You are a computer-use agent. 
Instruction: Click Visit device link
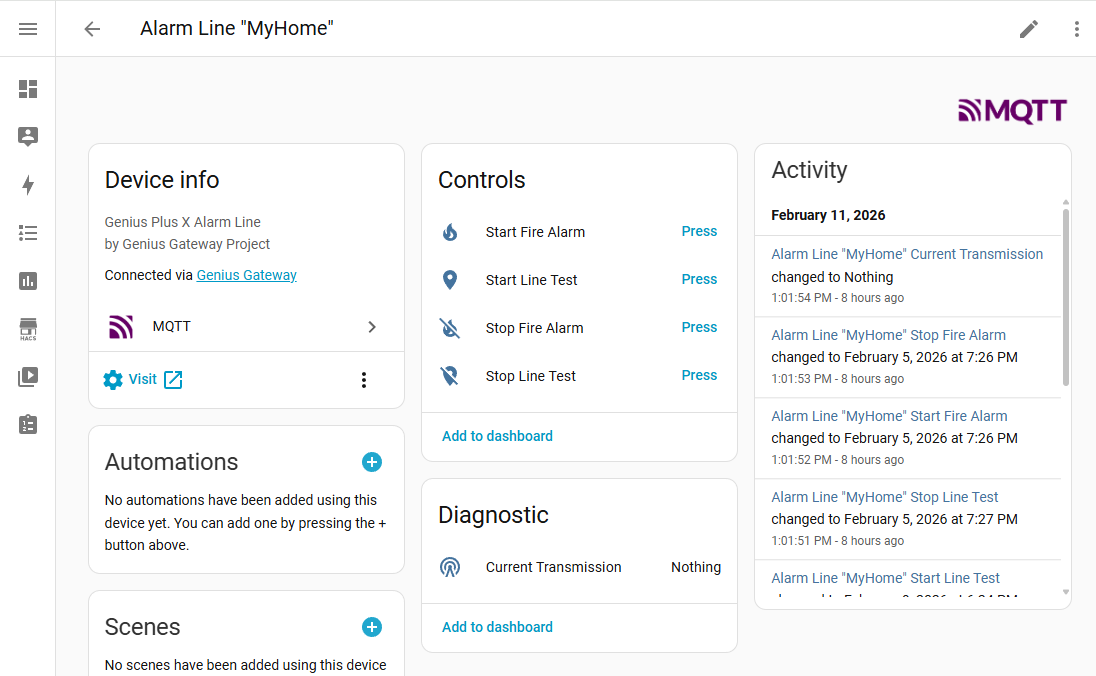(x=143, y=380)
